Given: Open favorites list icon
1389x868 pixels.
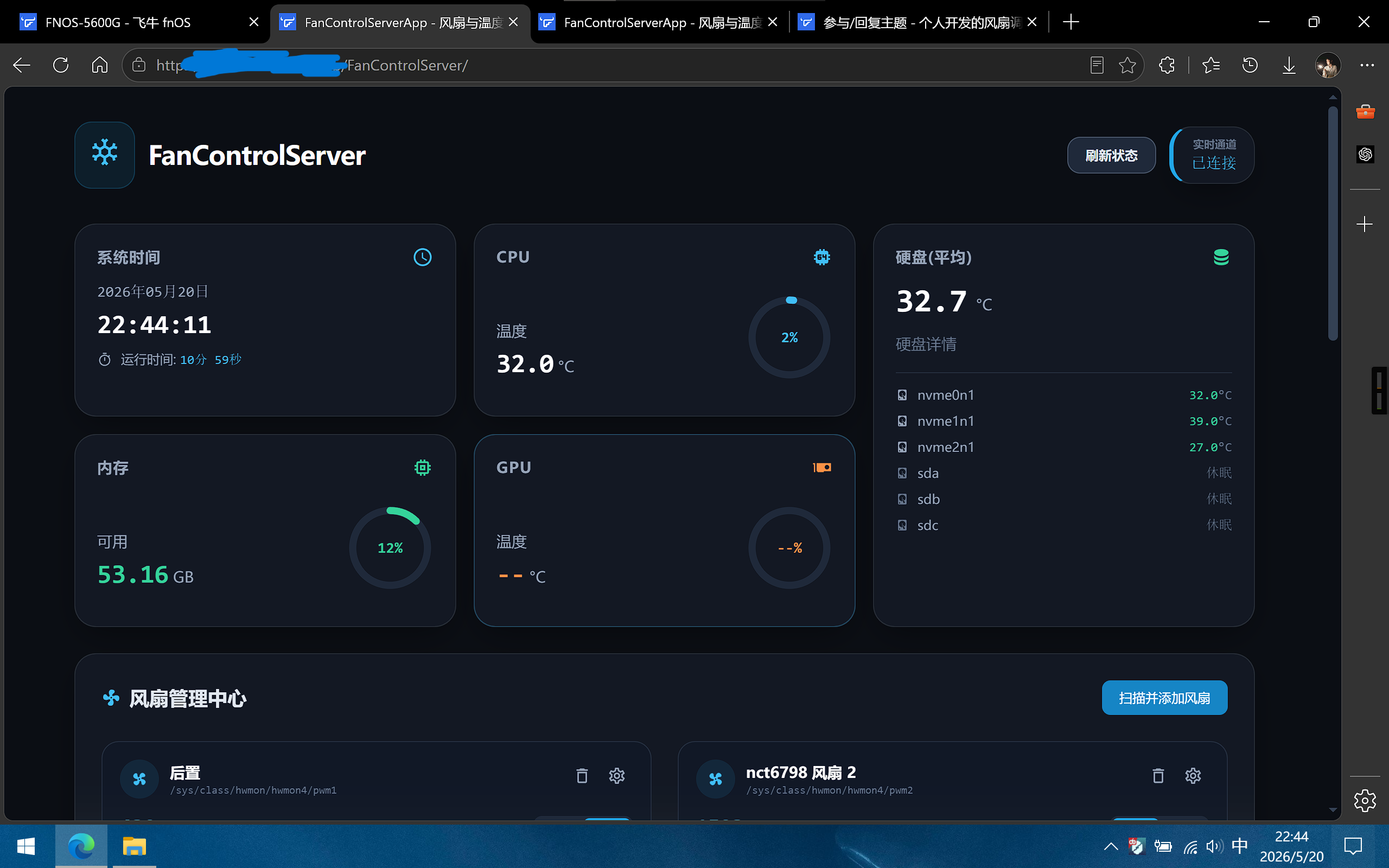Looking at the screenshot, I should [1211, 65].
